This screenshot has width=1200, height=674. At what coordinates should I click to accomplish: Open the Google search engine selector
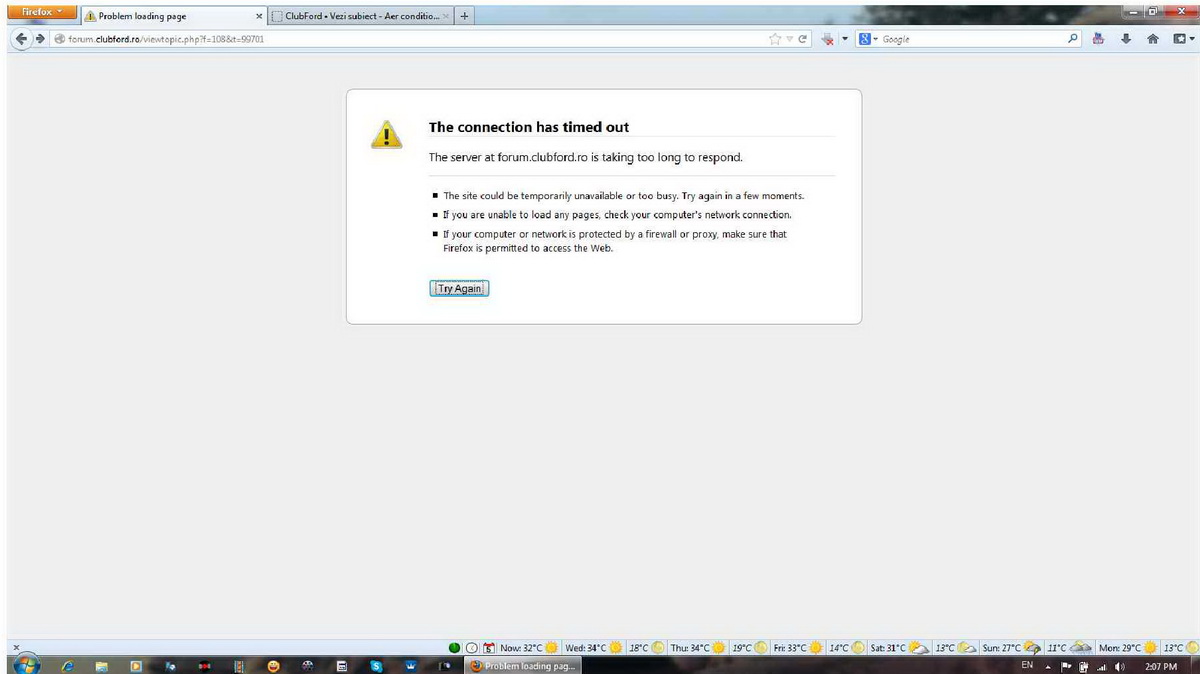[x=868, y=39]
